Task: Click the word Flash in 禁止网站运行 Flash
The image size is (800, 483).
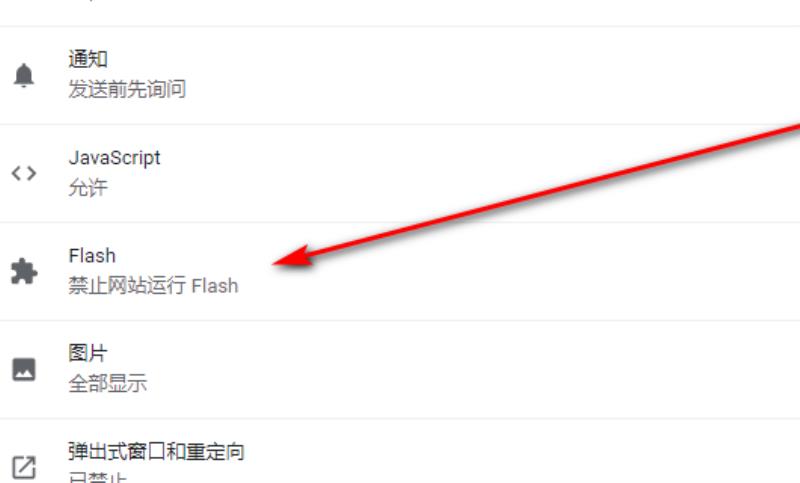Action: pyautogui.click(x=215, y=286)
